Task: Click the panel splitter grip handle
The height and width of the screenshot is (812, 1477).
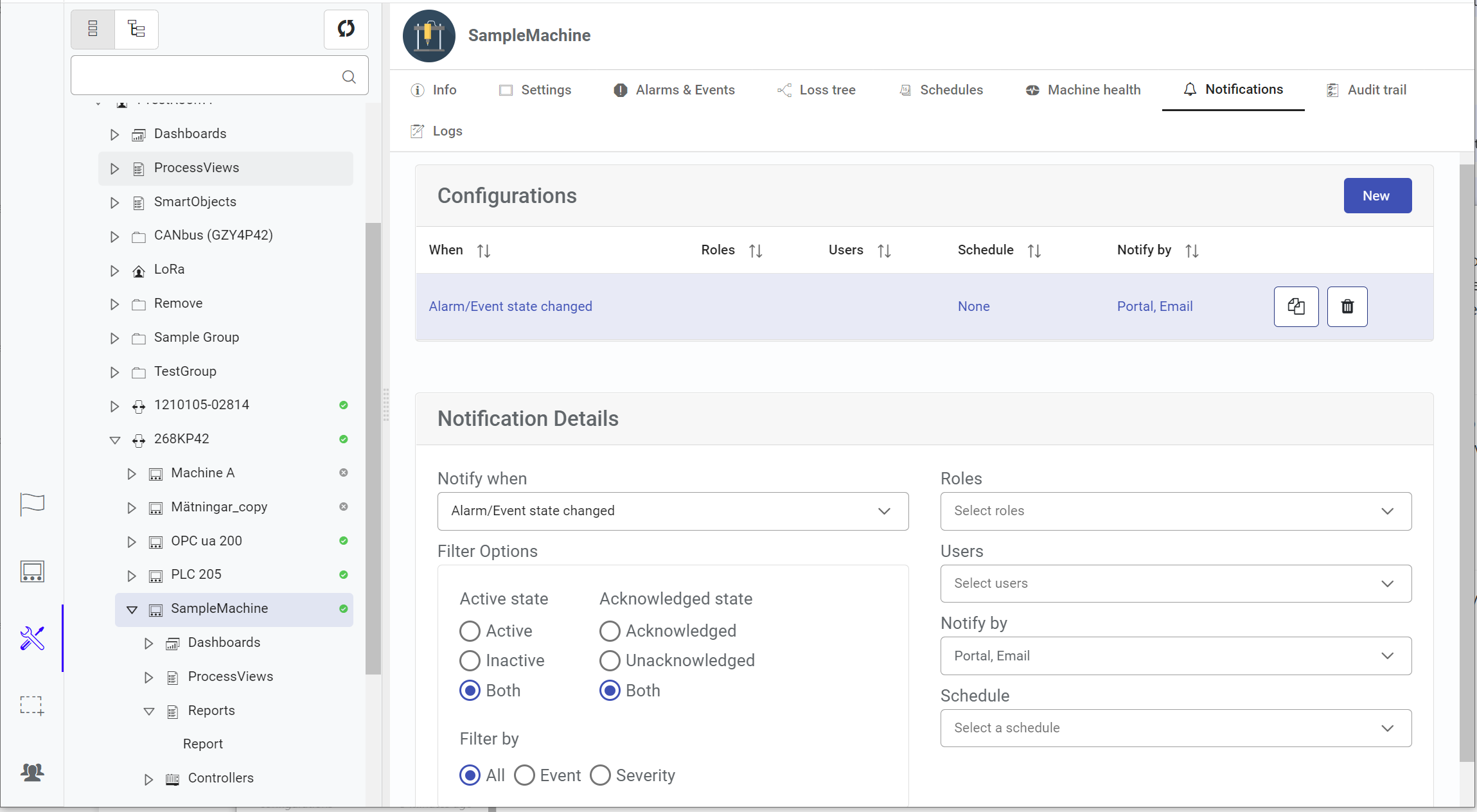Action: point(385,405)
